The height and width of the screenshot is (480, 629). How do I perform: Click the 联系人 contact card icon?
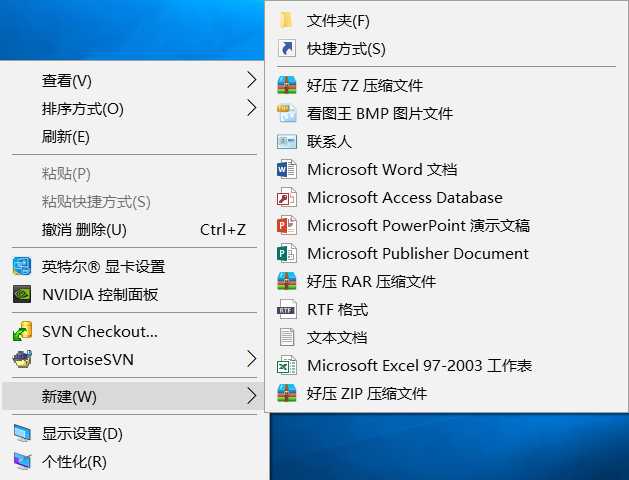pyautogui.click(x=286, y=141)
